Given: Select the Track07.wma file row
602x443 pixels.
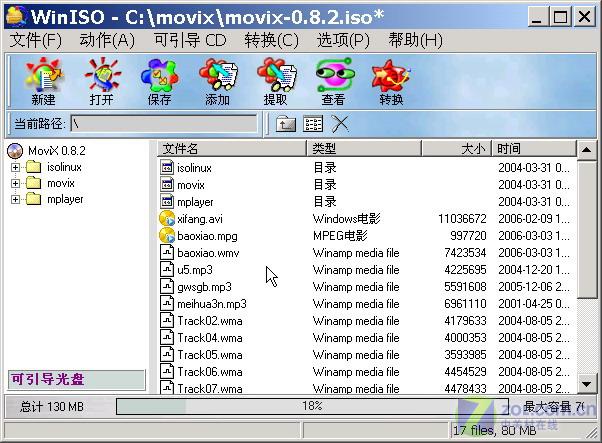Looking at the screenshot, I should pyautogui.click(x=367, y=388).
